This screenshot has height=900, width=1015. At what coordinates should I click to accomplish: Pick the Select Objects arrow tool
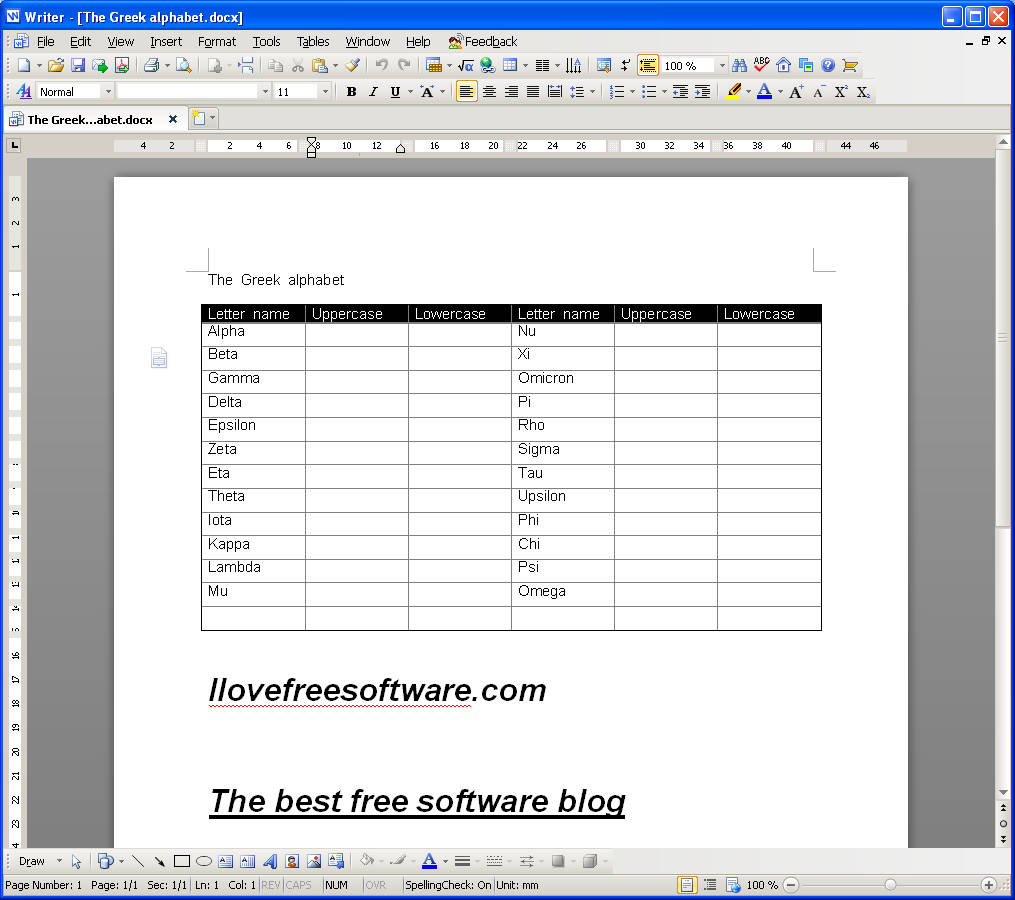pyautogui.click(x=76, y=861)
